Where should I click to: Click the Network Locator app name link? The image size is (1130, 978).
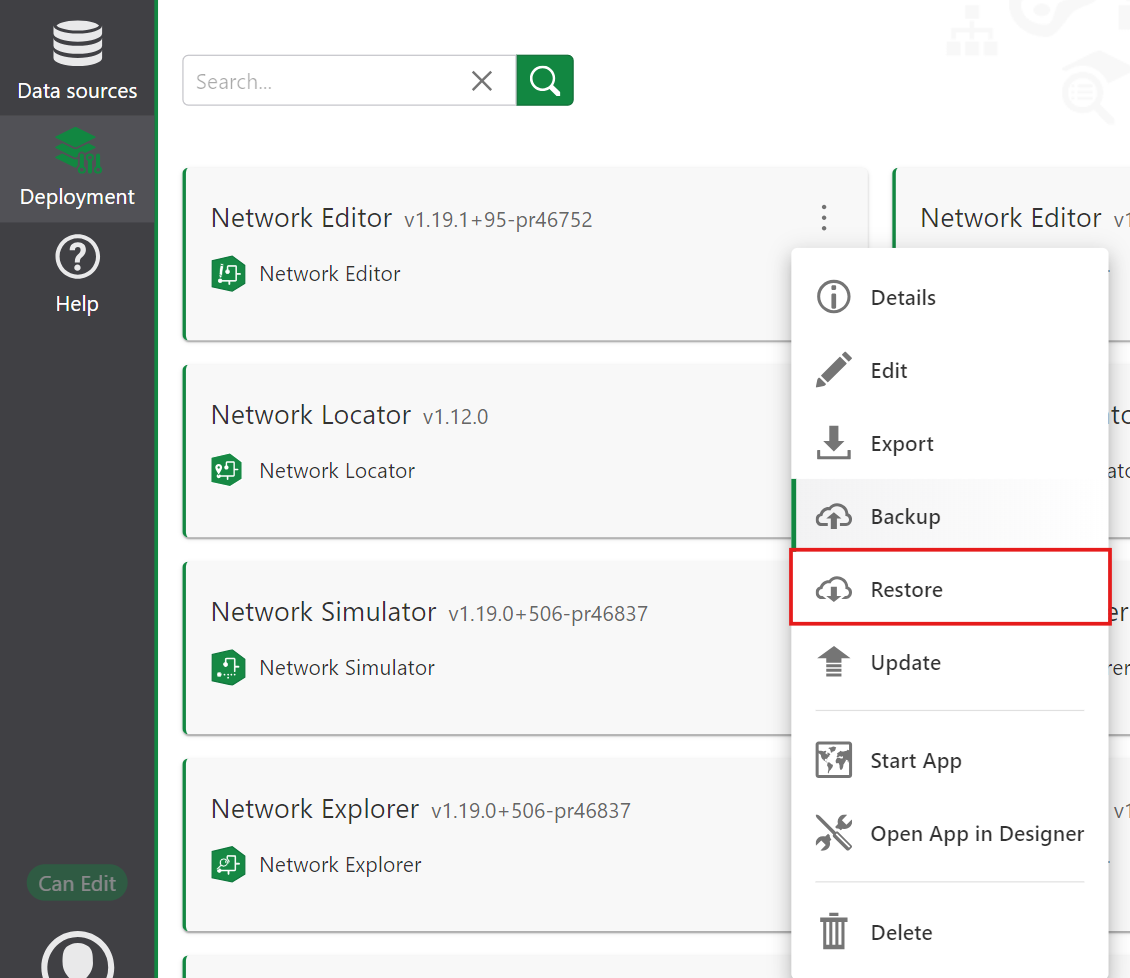(337, 471)
